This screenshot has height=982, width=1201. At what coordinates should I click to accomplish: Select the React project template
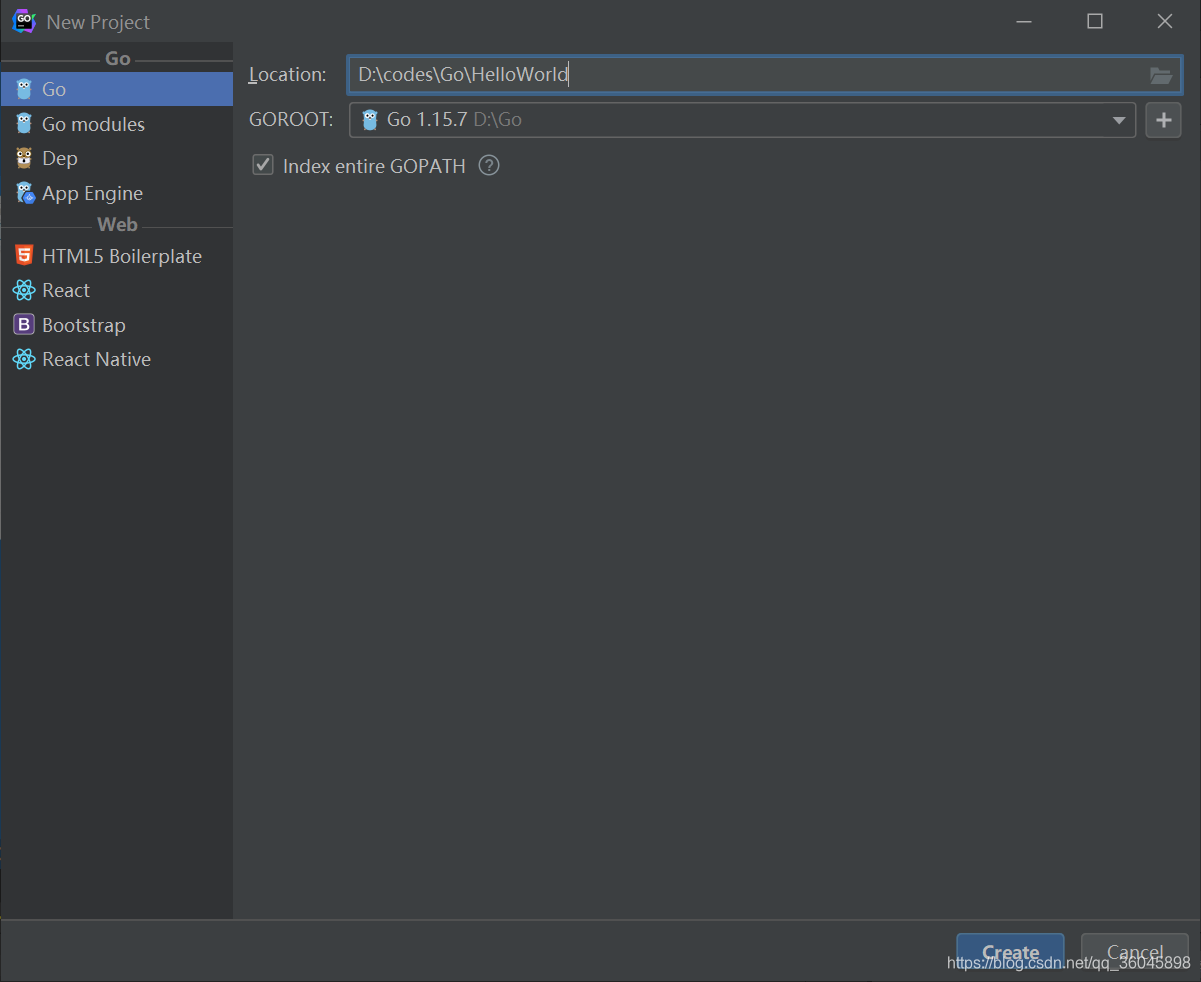tap(117, 290)
